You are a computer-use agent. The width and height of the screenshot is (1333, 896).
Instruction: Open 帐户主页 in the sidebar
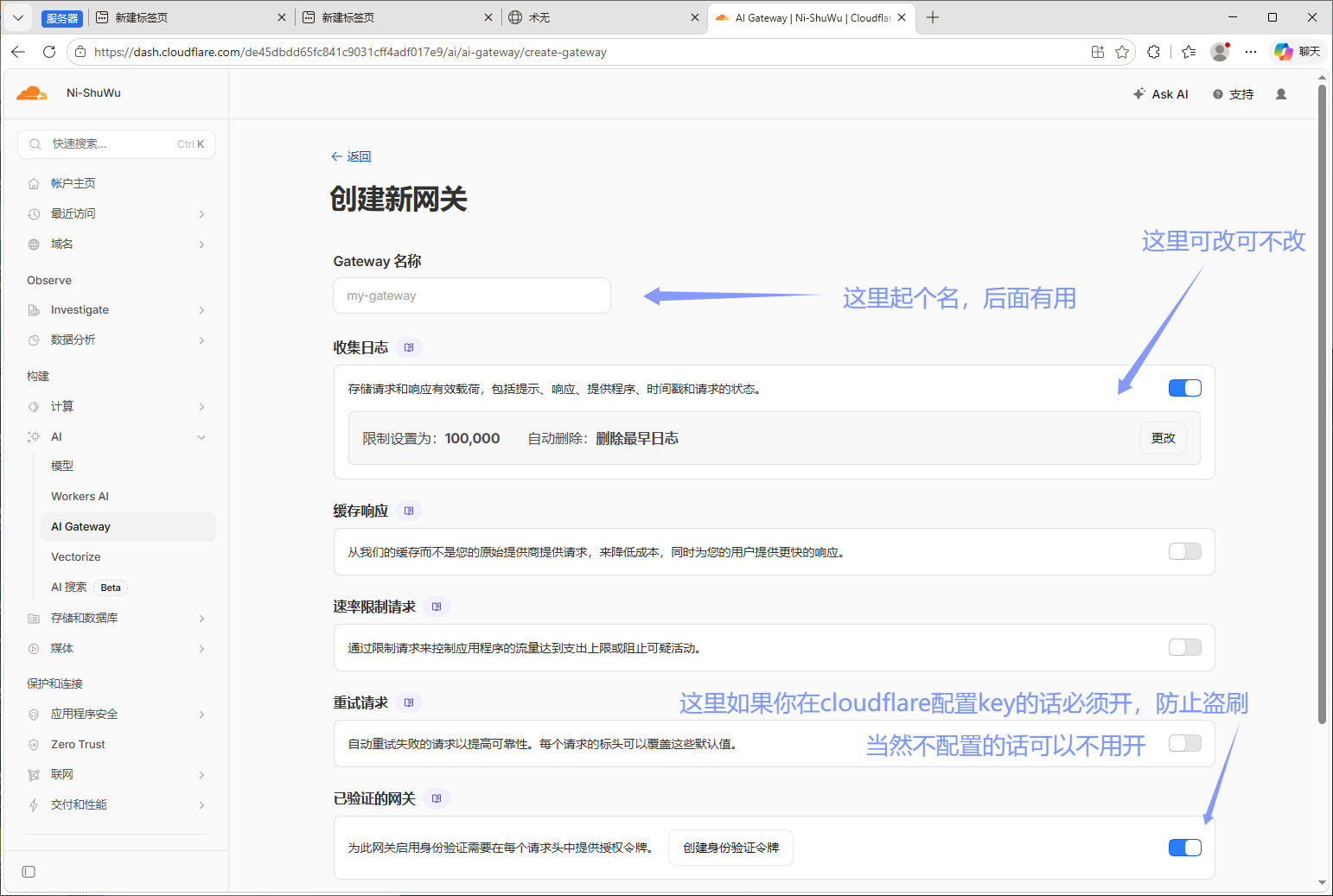tap(118, 183)
